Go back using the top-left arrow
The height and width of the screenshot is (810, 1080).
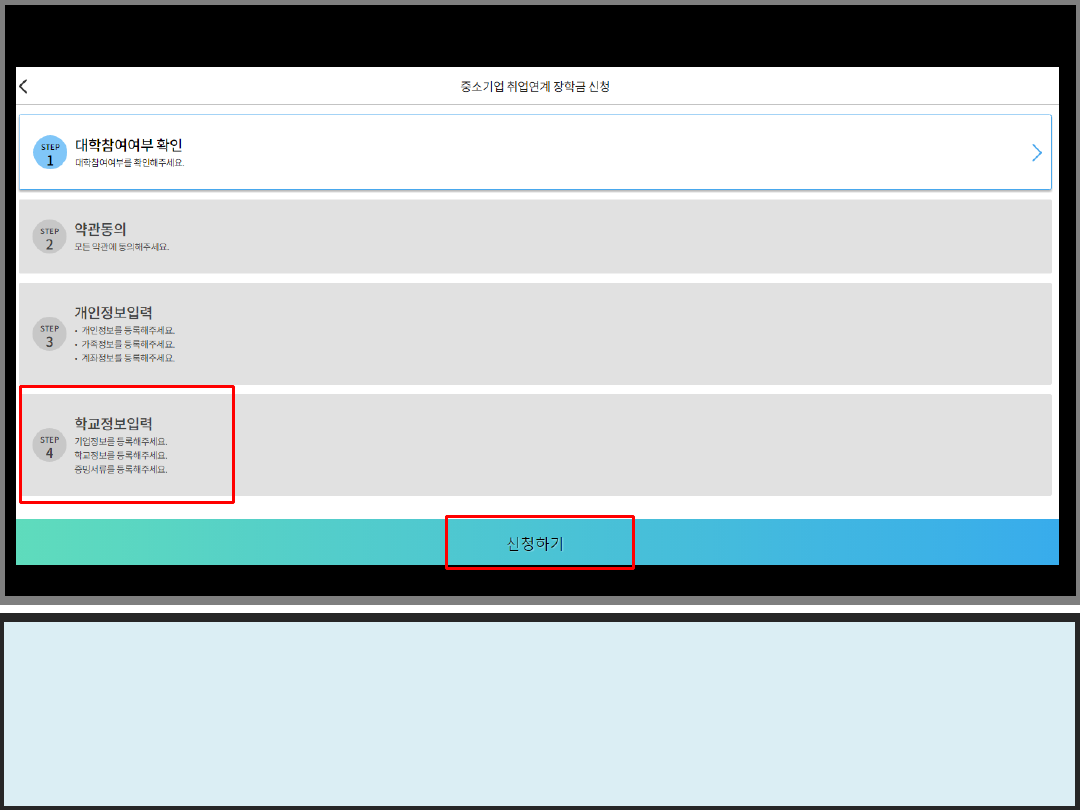pos(24,86)
